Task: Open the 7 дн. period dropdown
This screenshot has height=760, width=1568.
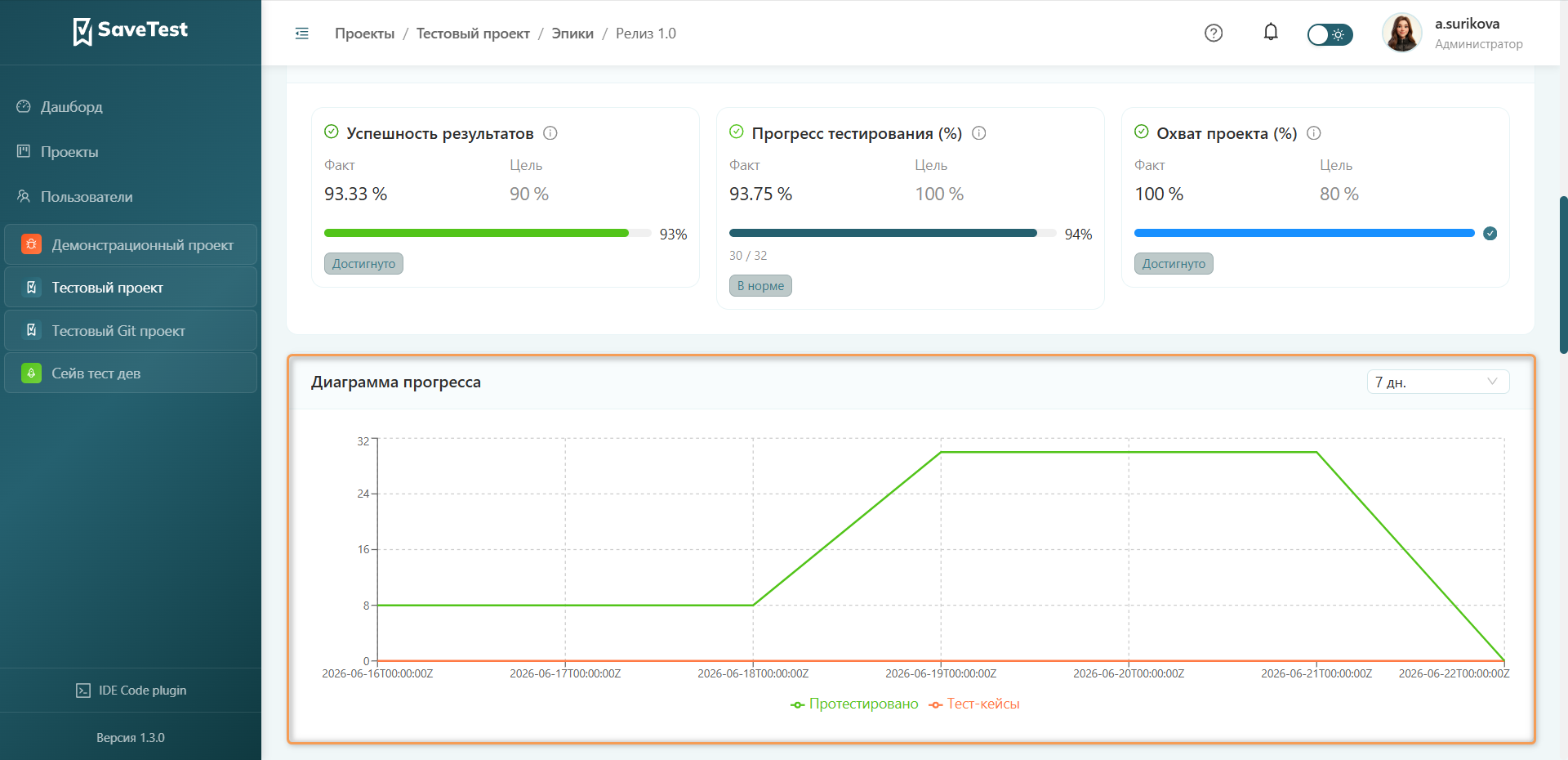Action: (x=1437, y=382)
